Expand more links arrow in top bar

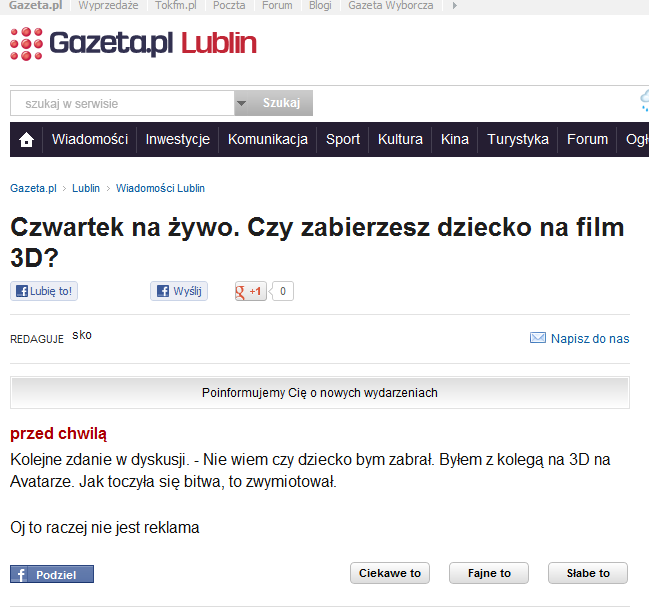[x=456, y=6]
